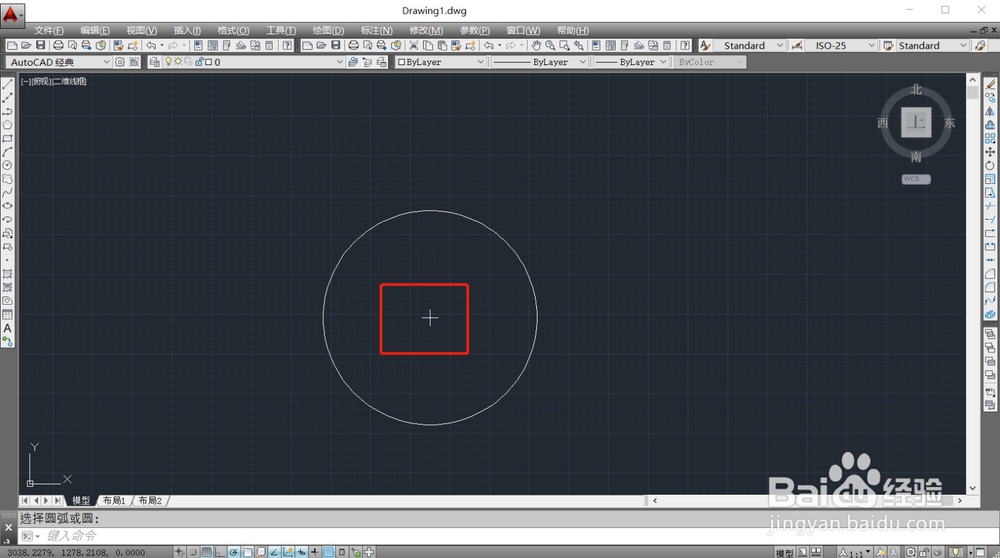Click 模型 button in status bar
1000x558 pixels.
point(784,552)
